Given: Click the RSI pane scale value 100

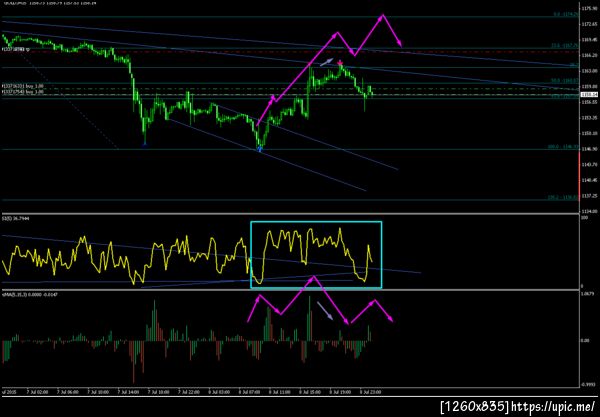Looking at the screenshot, I should point(585,218).
